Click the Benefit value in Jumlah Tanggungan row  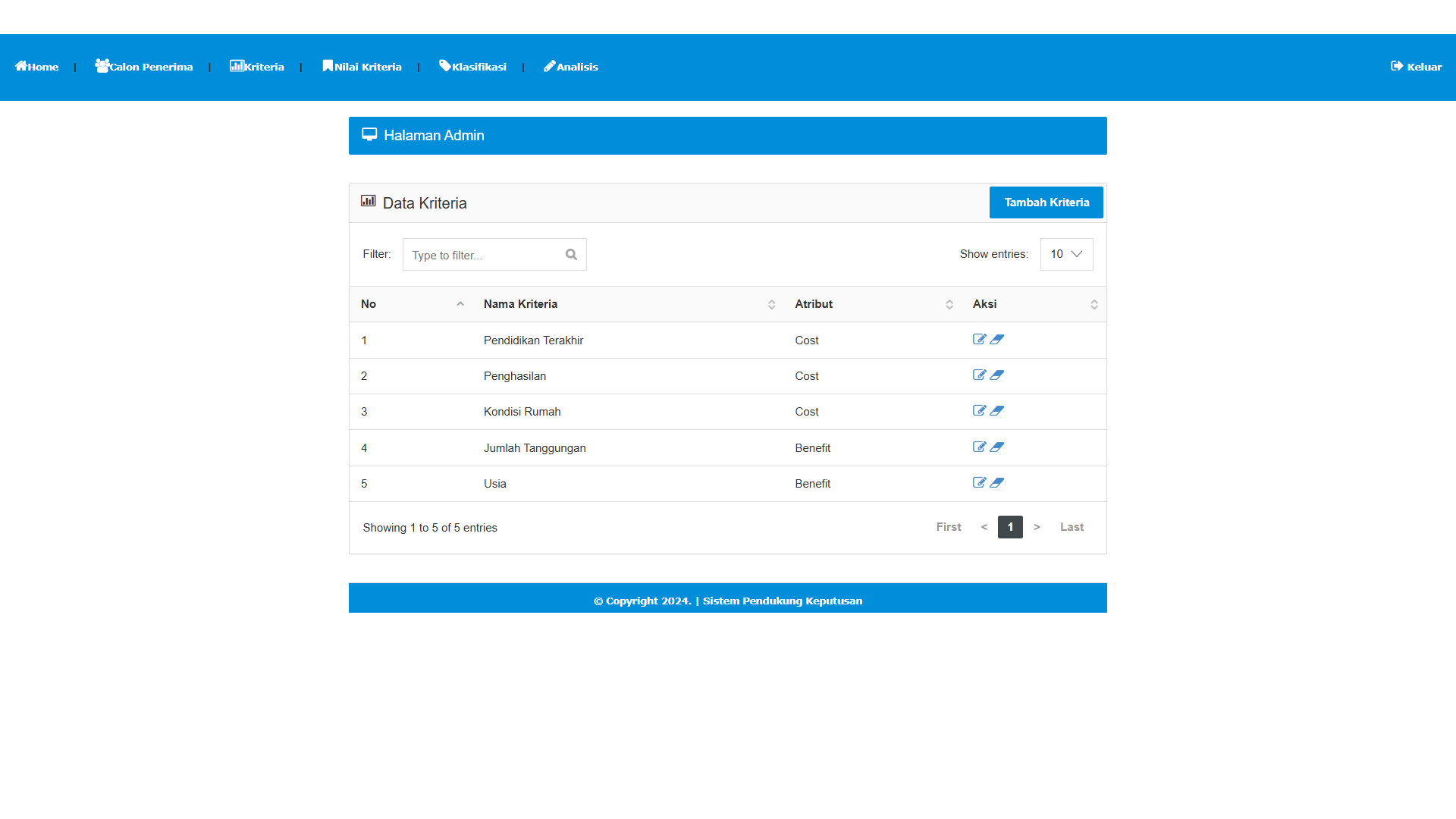click(813, 448)
